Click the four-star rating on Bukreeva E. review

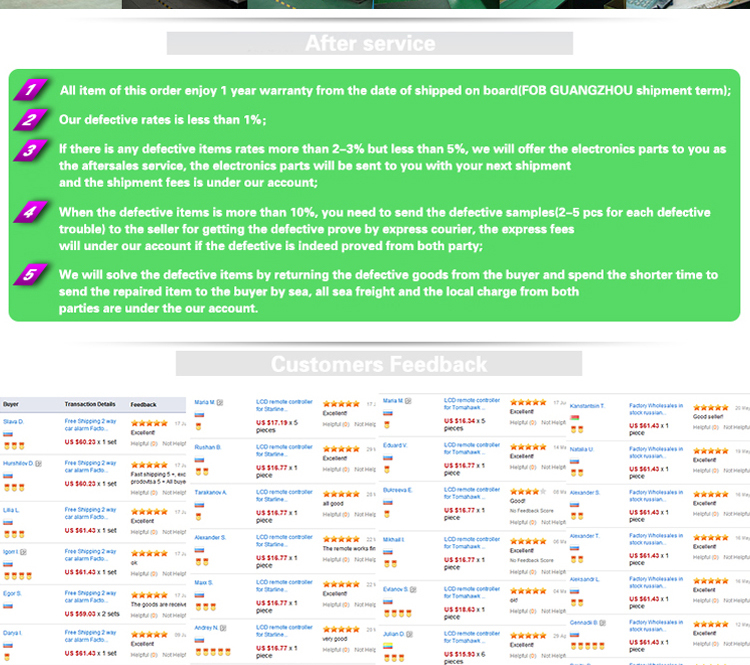pyautogui.click(x=524, y=492)
